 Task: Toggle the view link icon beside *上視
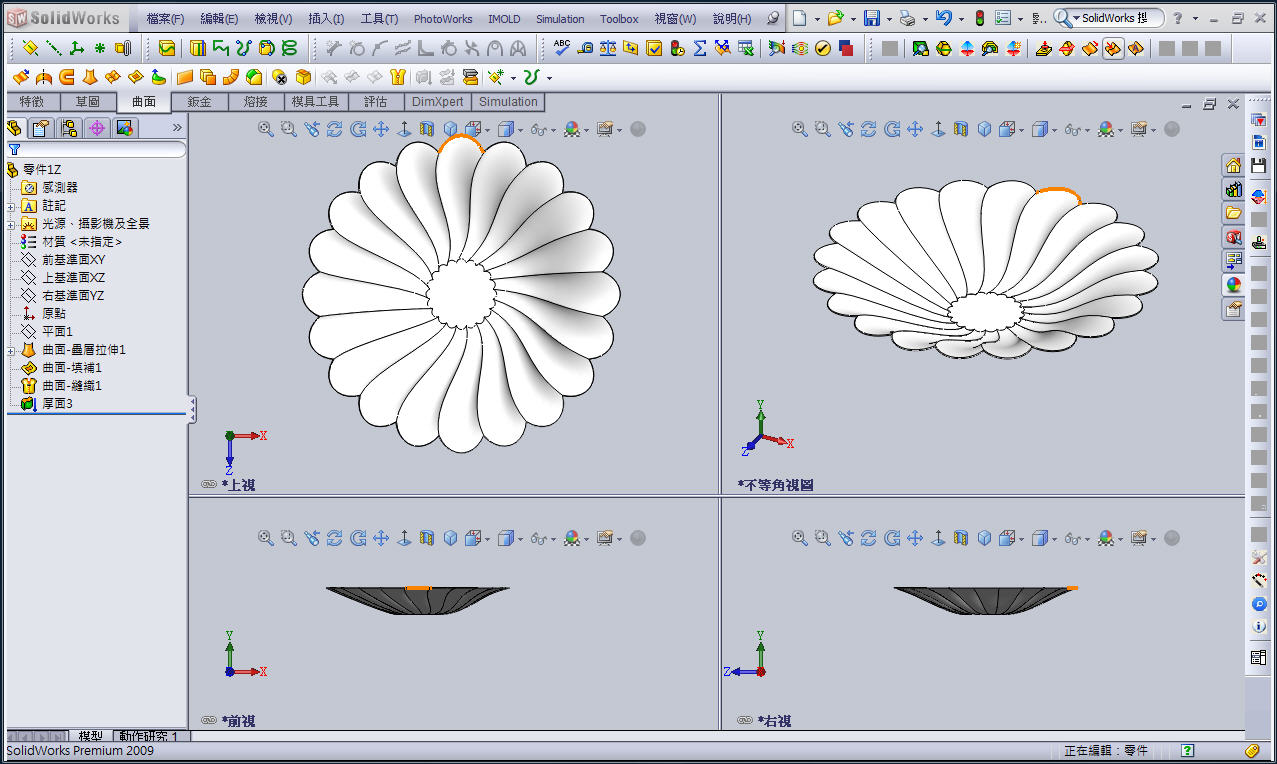[209, 484]
